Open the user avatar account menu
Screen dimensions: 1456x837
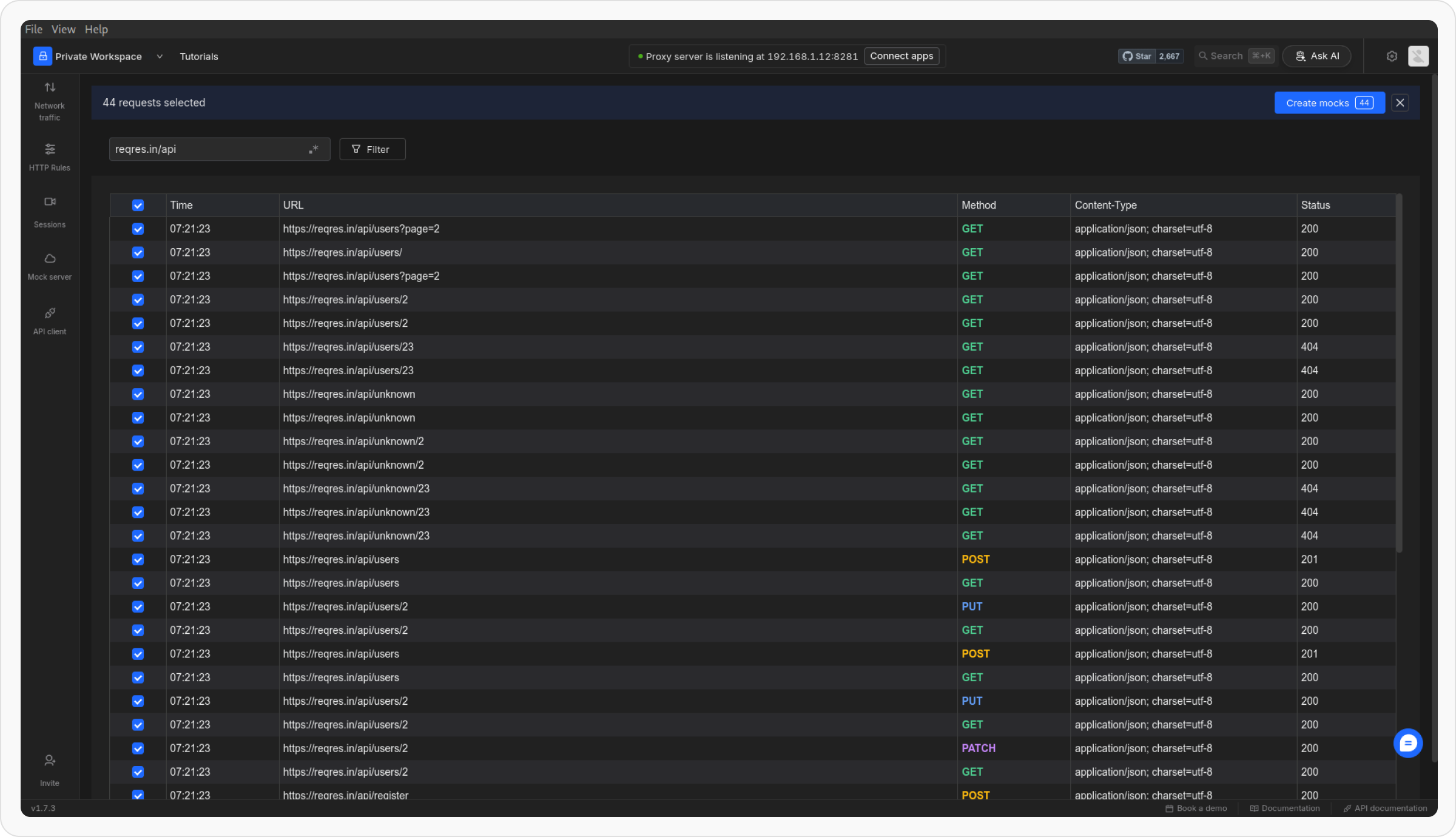(1418, 56)
